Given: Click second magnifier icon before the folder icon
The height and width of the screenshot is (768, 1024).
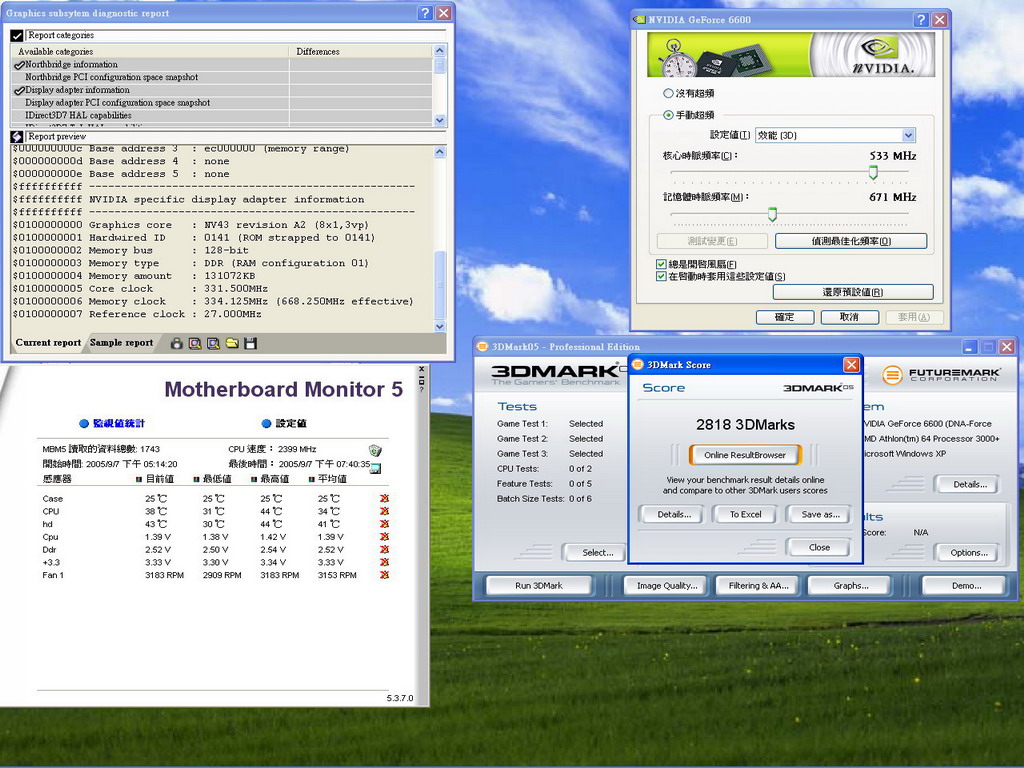Looking at the screenshot, I should click(x=213, y=343).
